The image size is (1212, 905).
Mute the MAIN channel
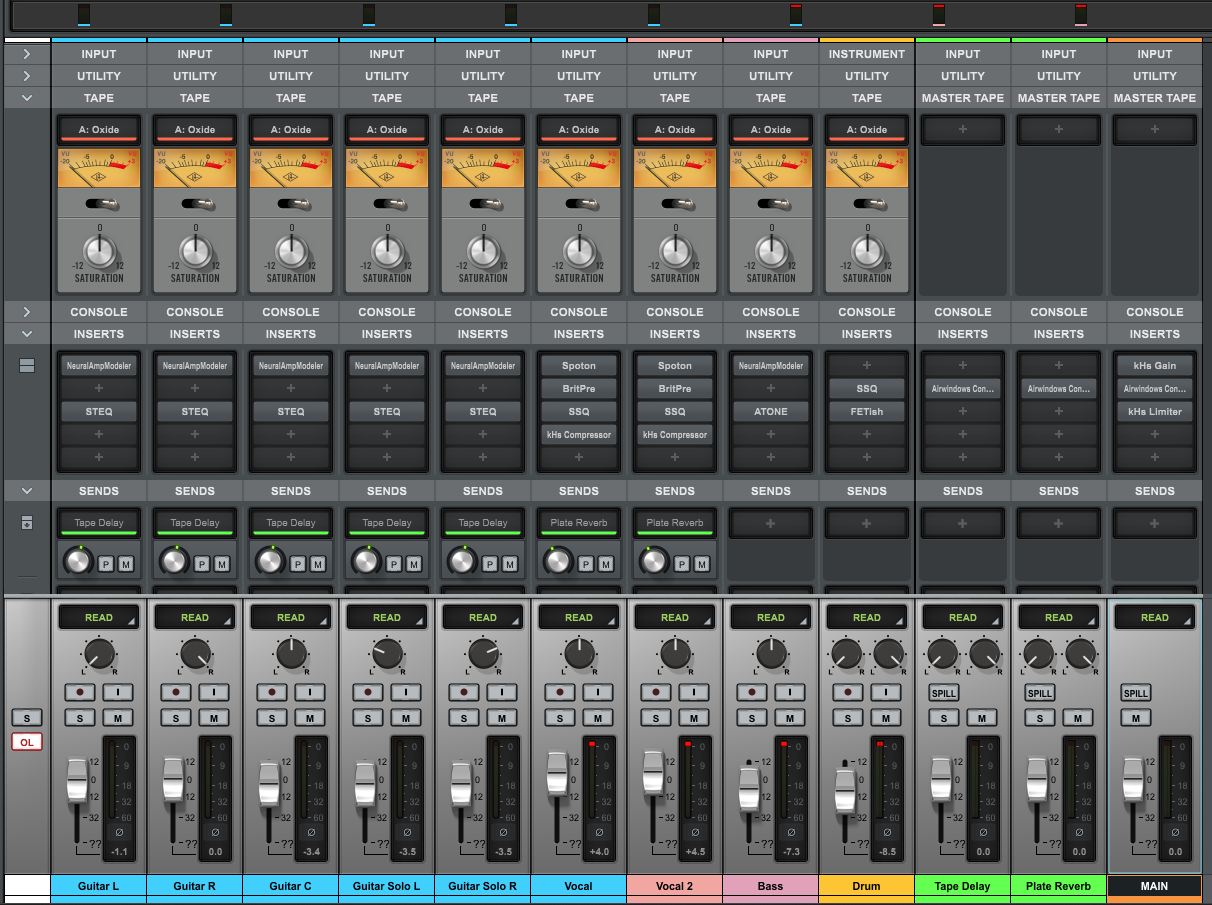click(1136, 718)
